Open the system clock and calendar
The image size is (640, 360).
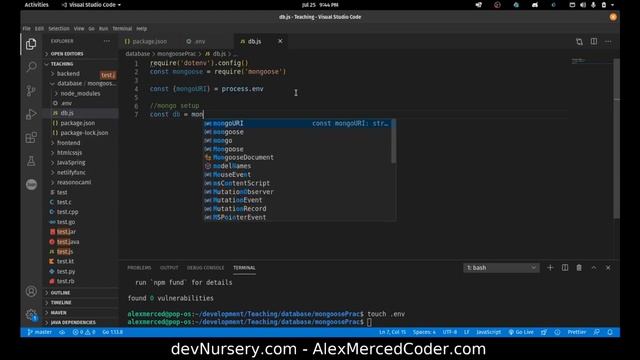click(320, 5)
